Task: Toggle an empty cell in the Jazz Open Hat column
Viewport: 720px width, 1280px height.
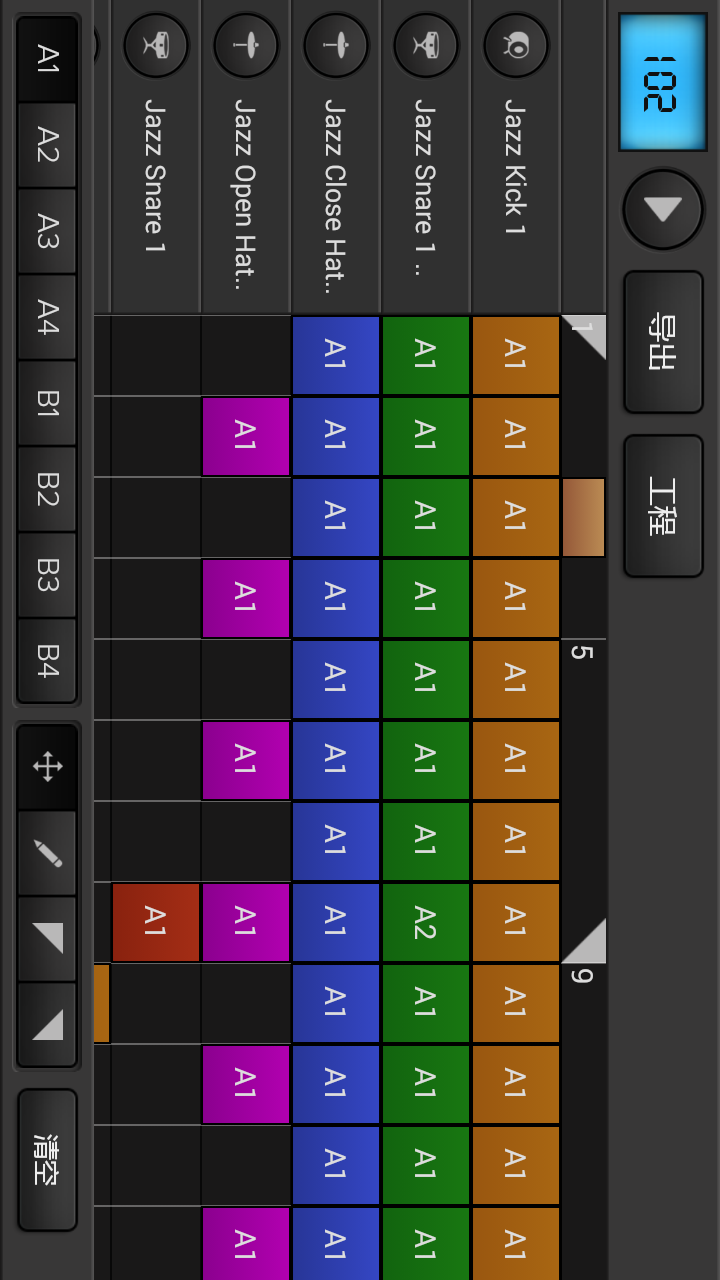Action: click(x=245, y=355)
